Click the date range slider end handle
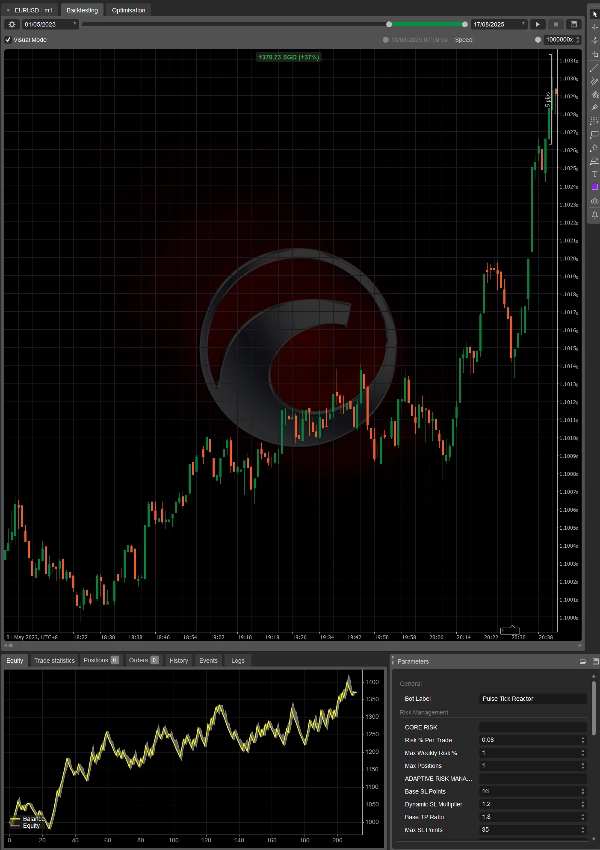 coord(464,24)
